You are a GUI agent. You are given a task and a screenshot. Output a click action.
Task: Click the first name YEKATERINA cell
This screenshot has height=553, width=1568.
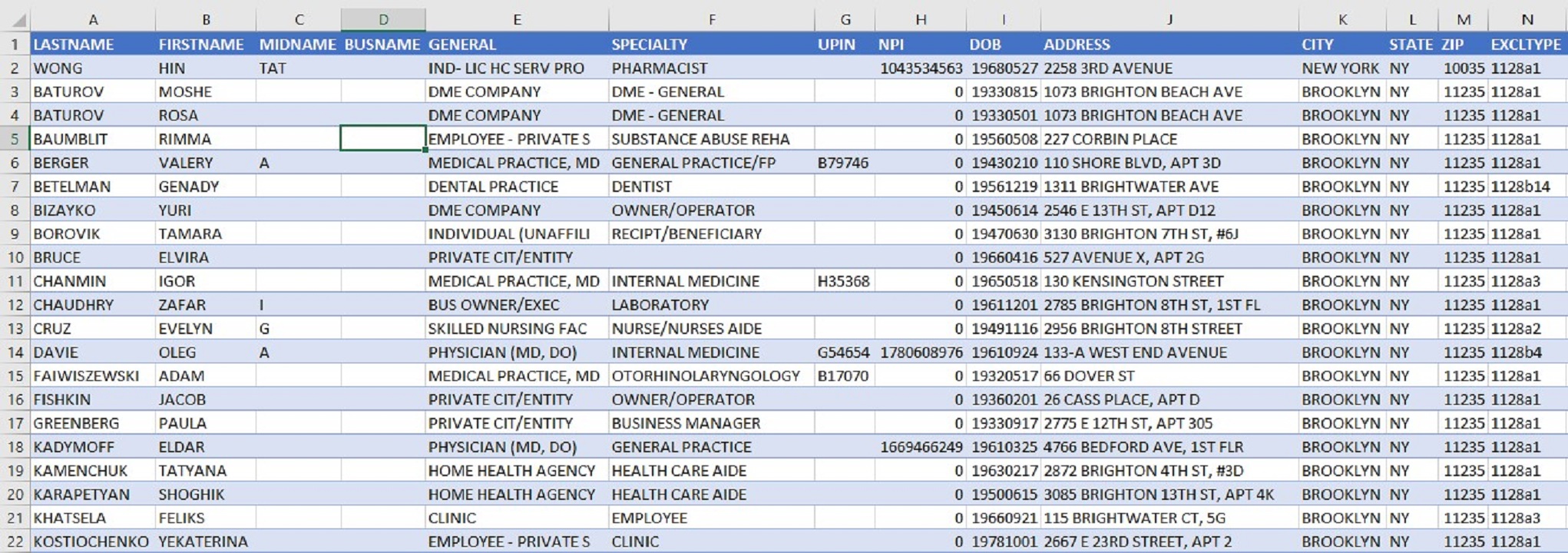click(203, 541)
